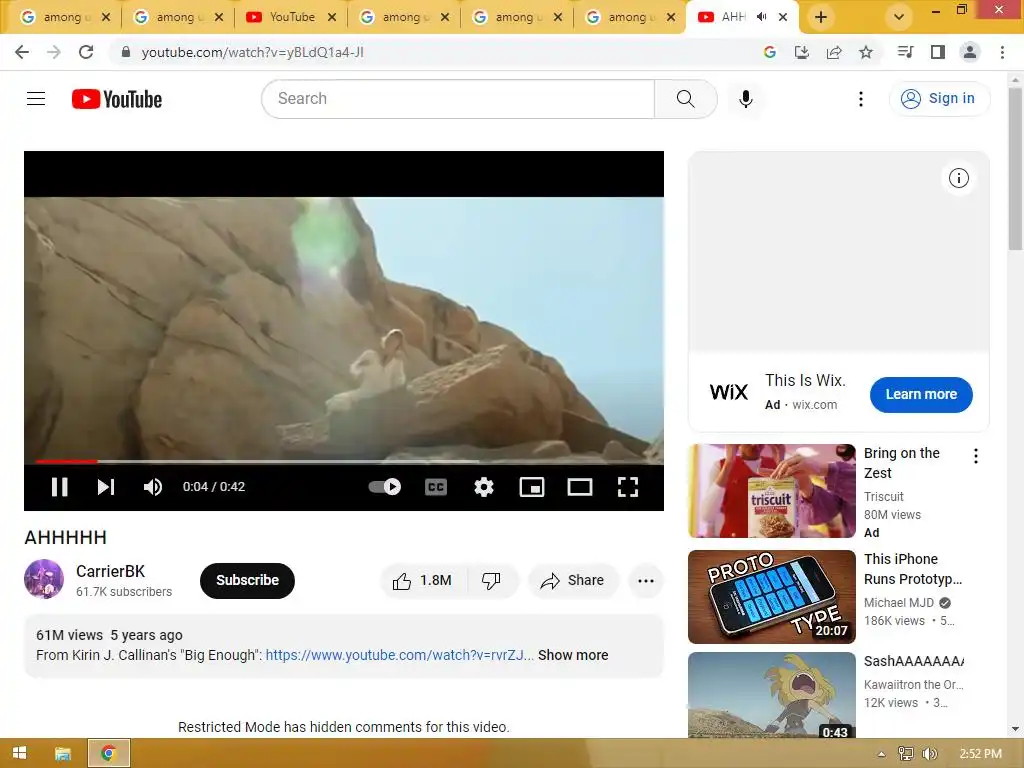Viewport: 1024px width, 768px height.
Task: Open YouTube settings three-dot menu
Action: (861, 99)
